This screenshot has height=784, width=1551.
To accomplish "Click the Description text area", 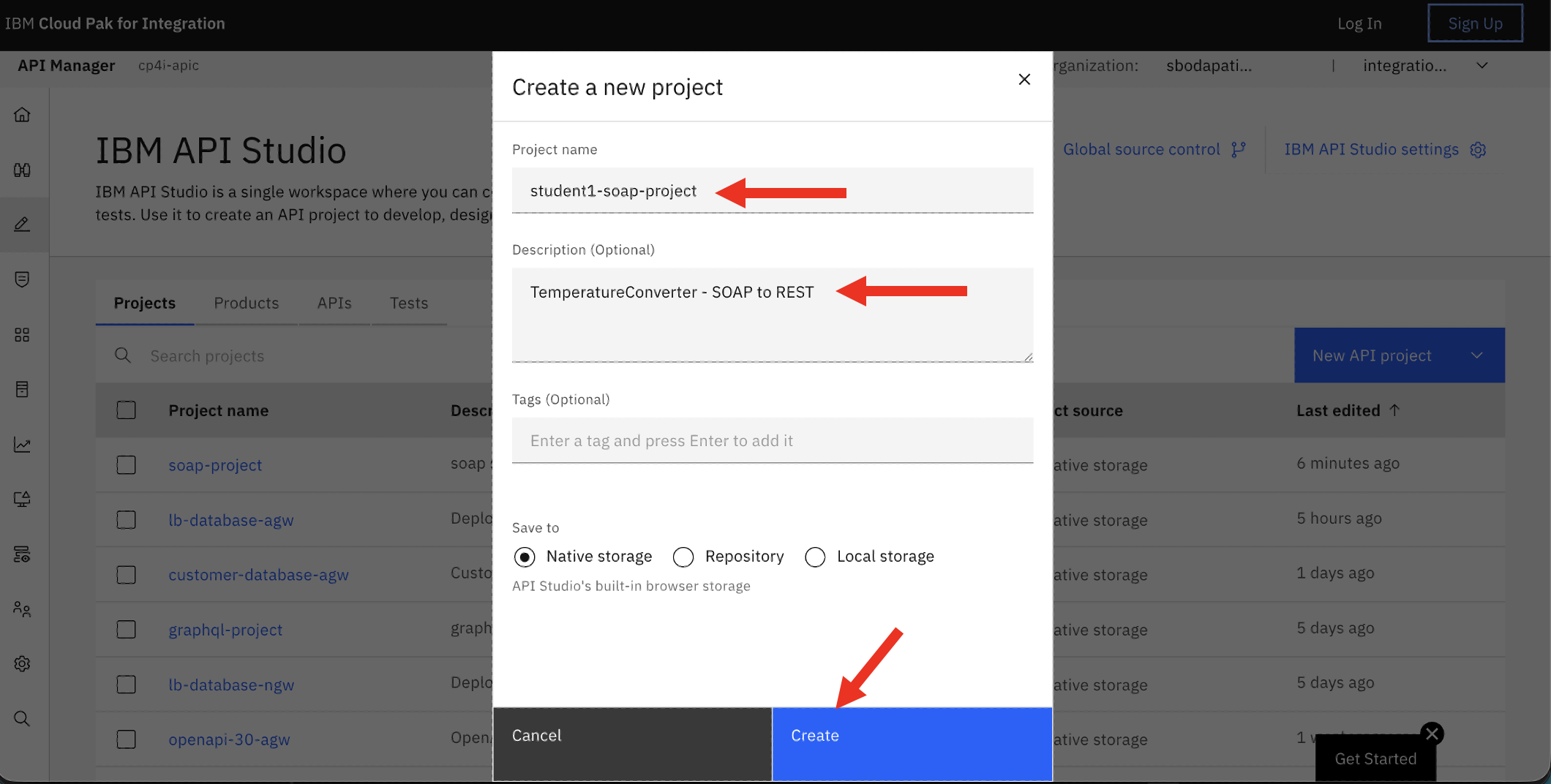I will coord(773,314).
